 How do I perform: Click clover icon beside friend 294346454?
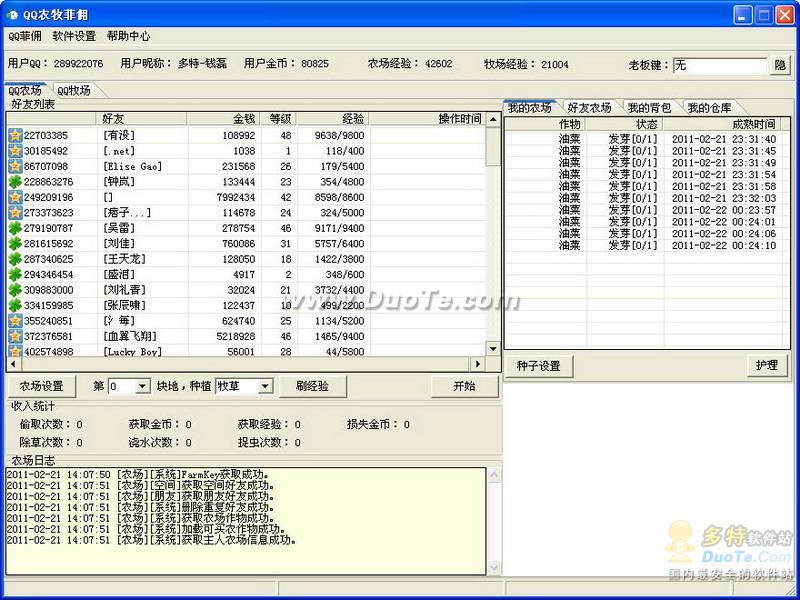tap(15, 274)
